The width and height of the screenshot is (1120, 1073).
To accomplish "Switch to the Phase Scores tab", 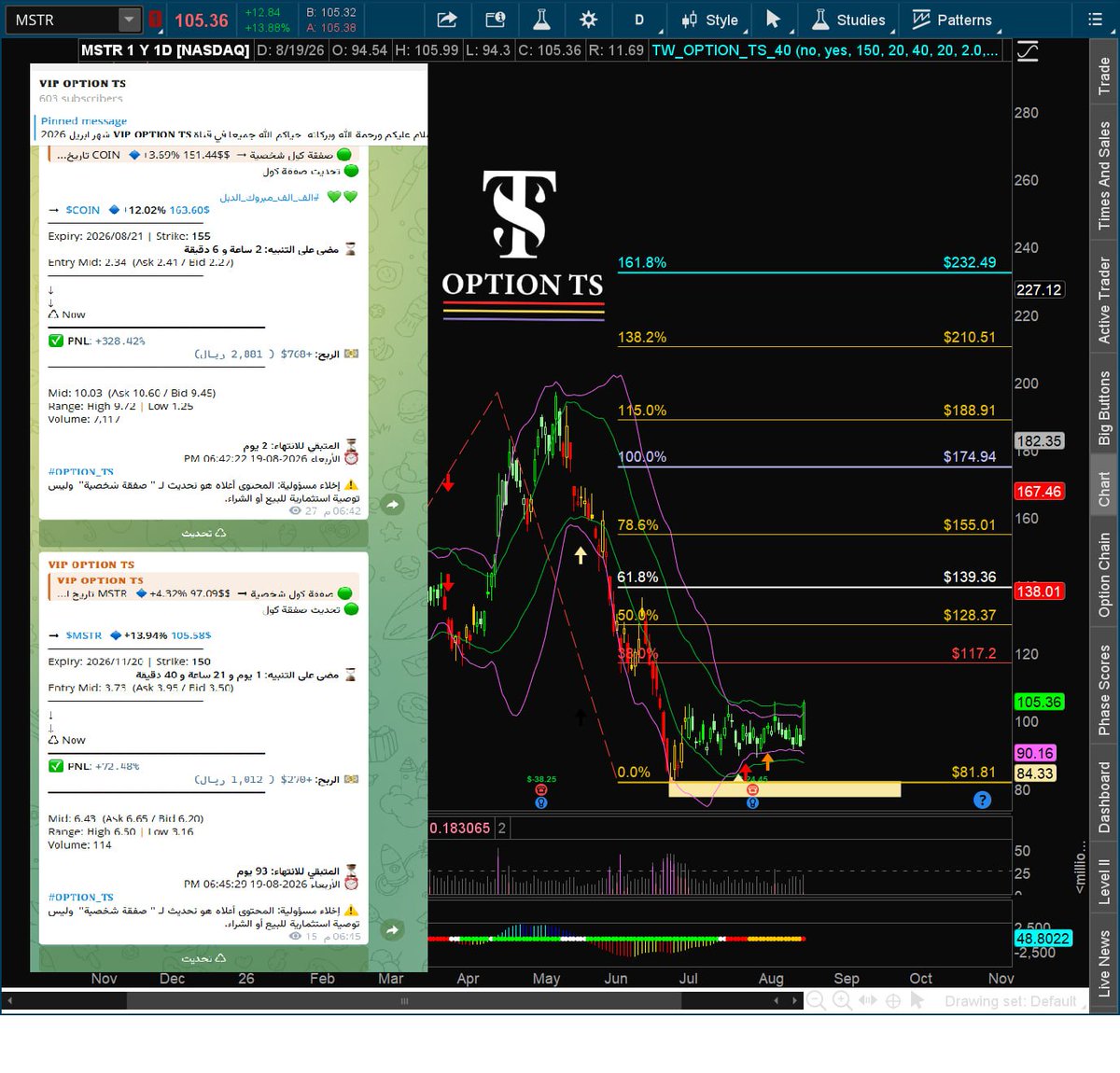I will 1104,690.
